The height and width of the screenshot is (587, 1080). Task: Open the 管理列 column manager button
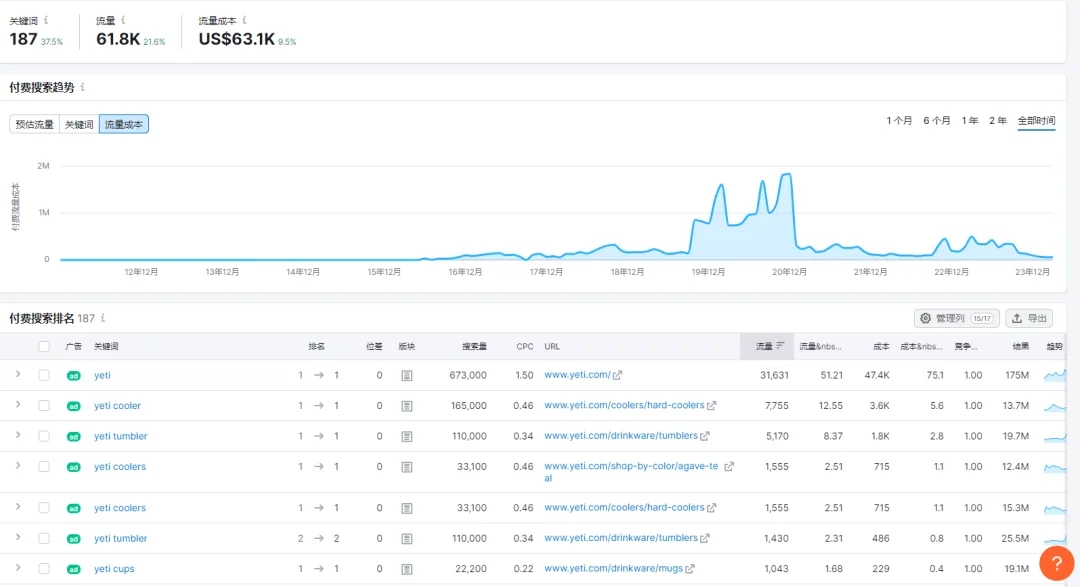[956, 318]
